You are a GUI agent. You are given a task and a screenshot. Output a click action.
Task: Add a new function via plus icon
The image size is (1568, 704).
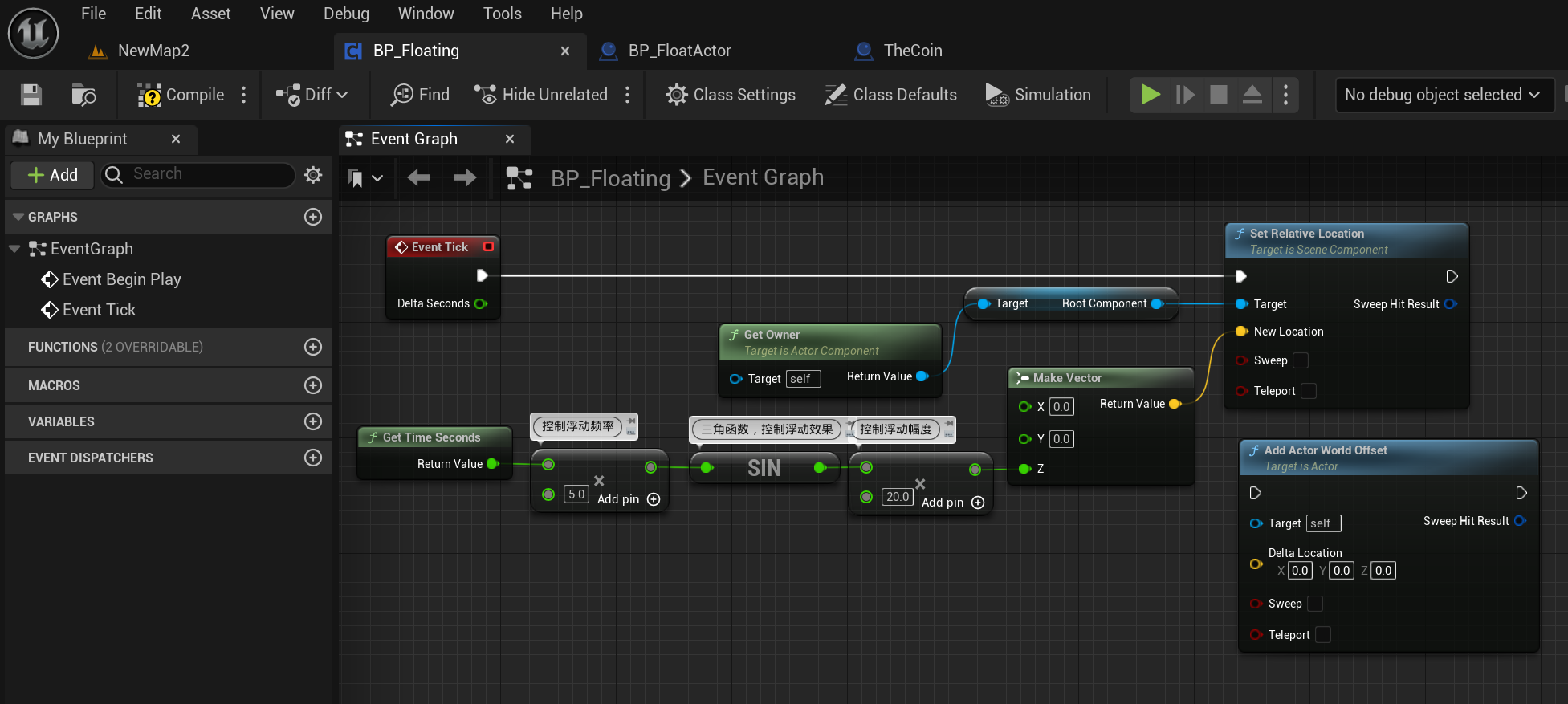[x=313, y=347]
